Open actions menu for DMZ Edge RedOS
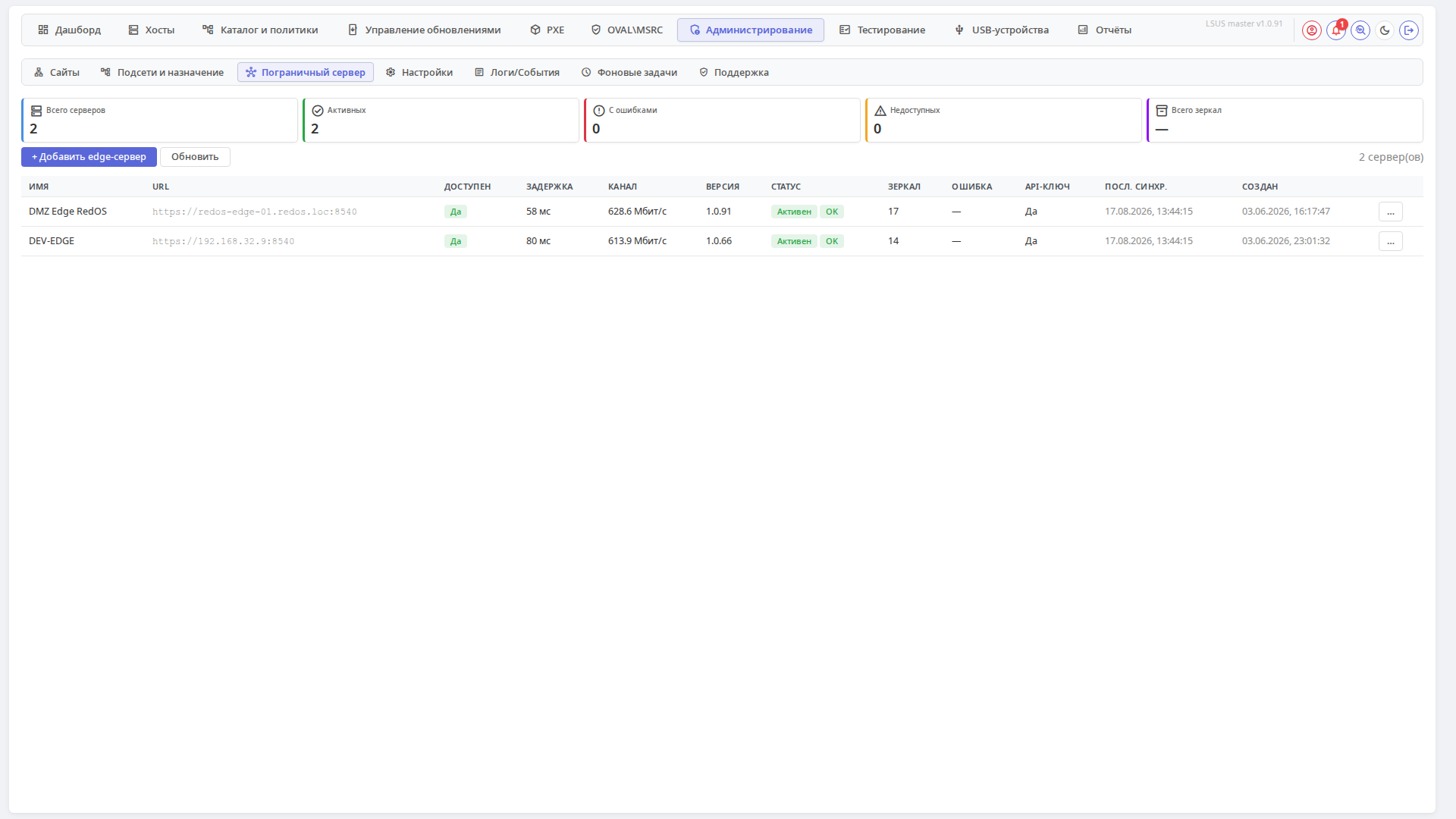The image size is (1456, 819). [x=1390, y=212]
